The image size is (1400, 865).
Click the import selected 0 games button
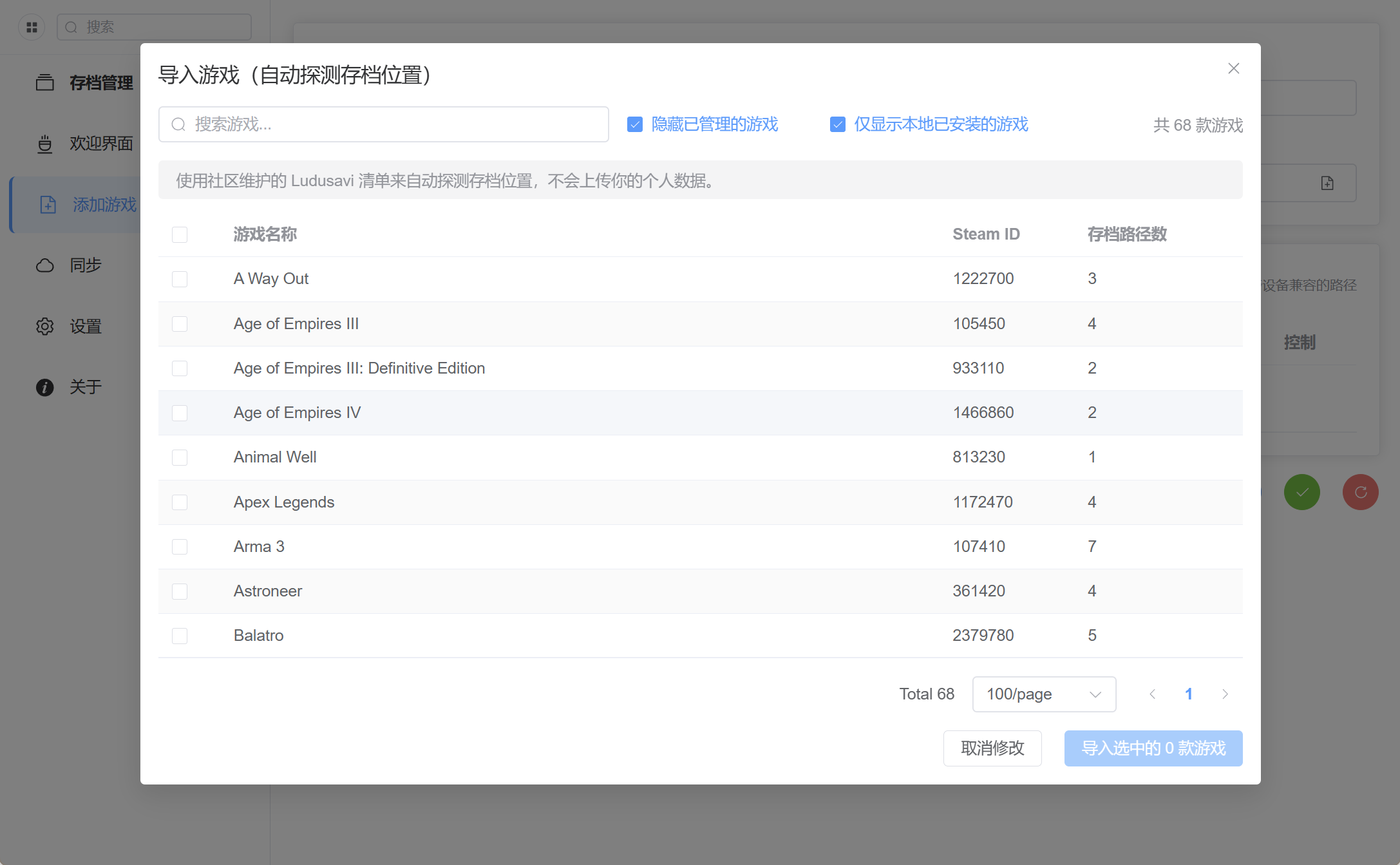click(x=1153, y=748)
